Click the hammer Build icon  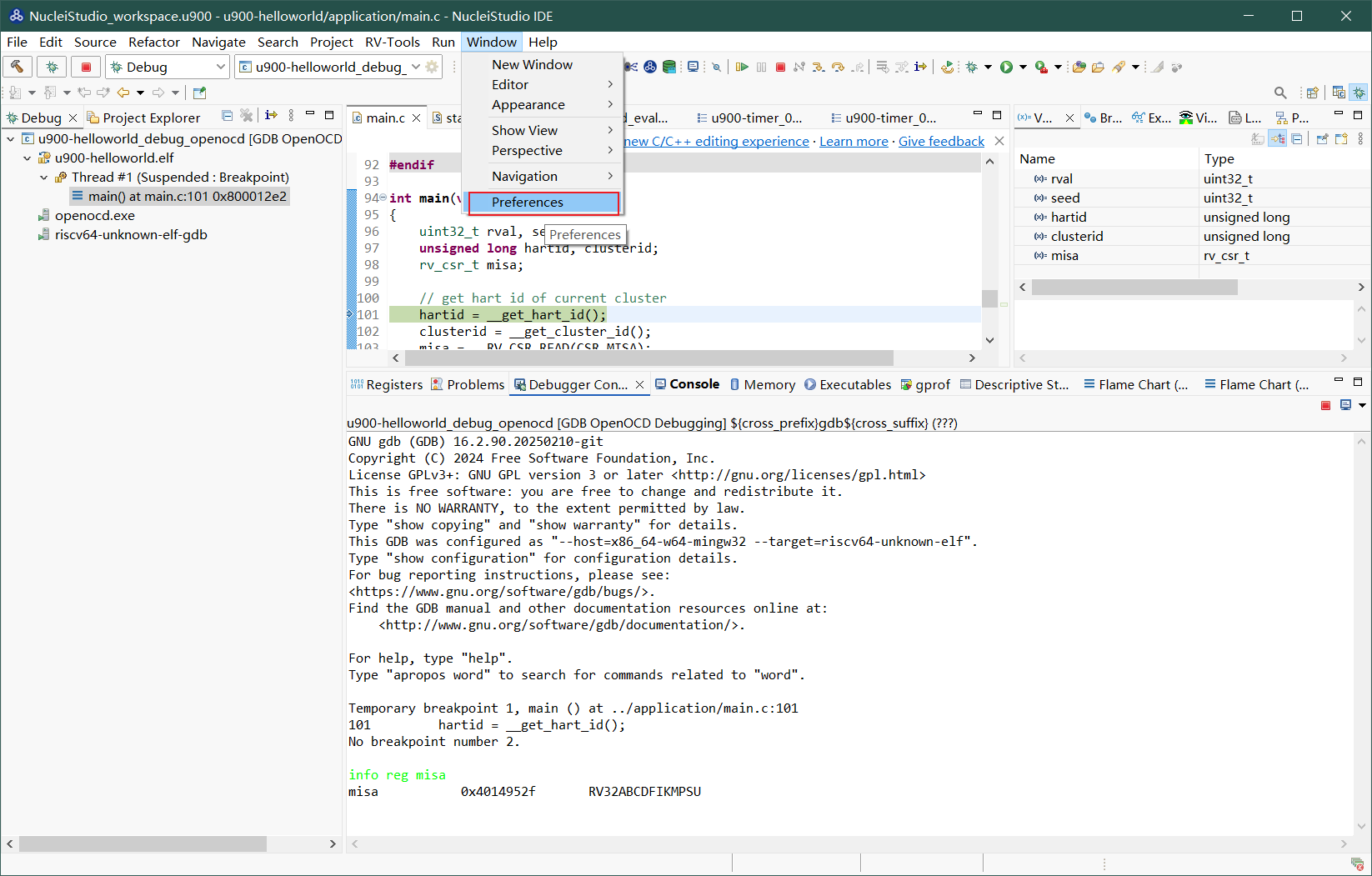pos(18,67)
